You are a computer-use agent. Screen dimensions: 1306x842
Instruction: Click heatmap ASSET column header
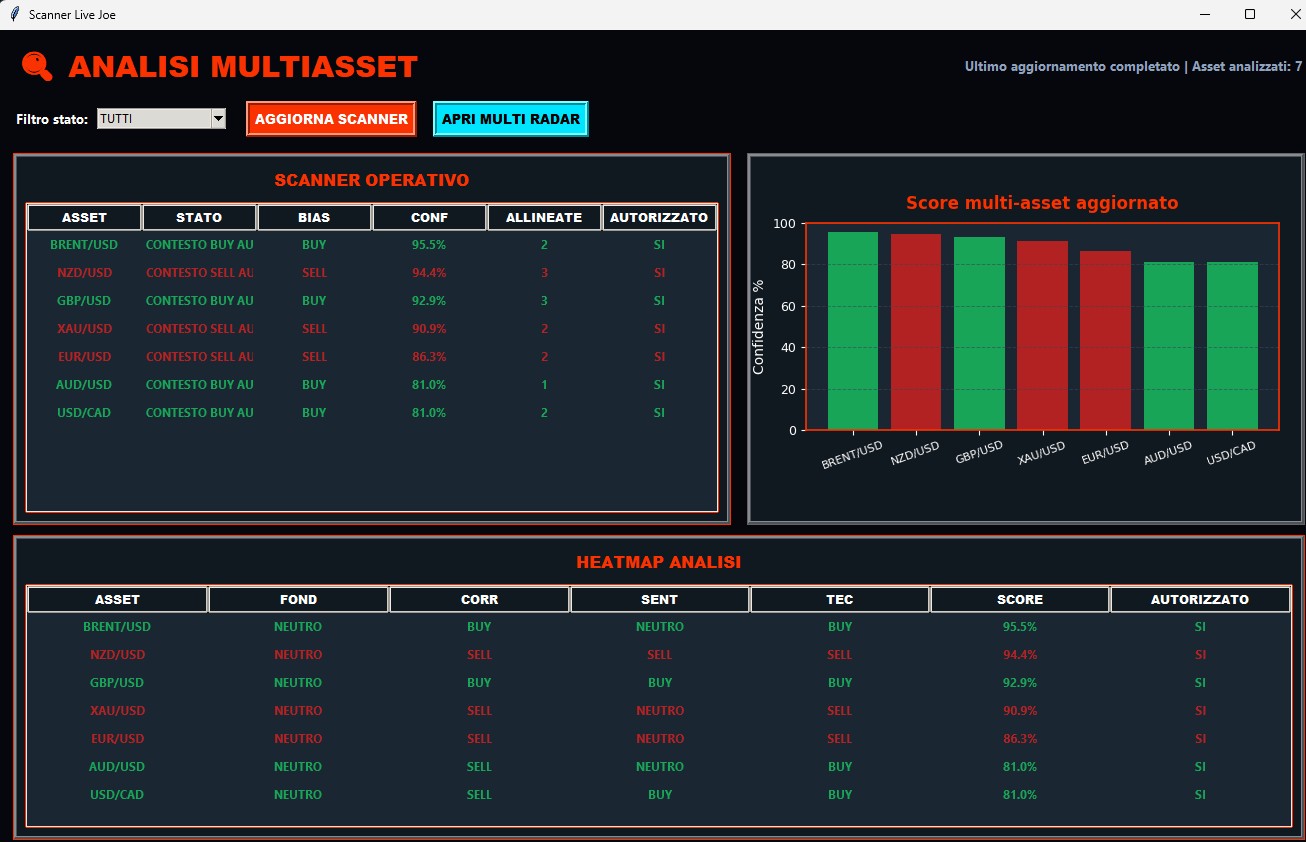pyautogui.click(x=117, y=599)
